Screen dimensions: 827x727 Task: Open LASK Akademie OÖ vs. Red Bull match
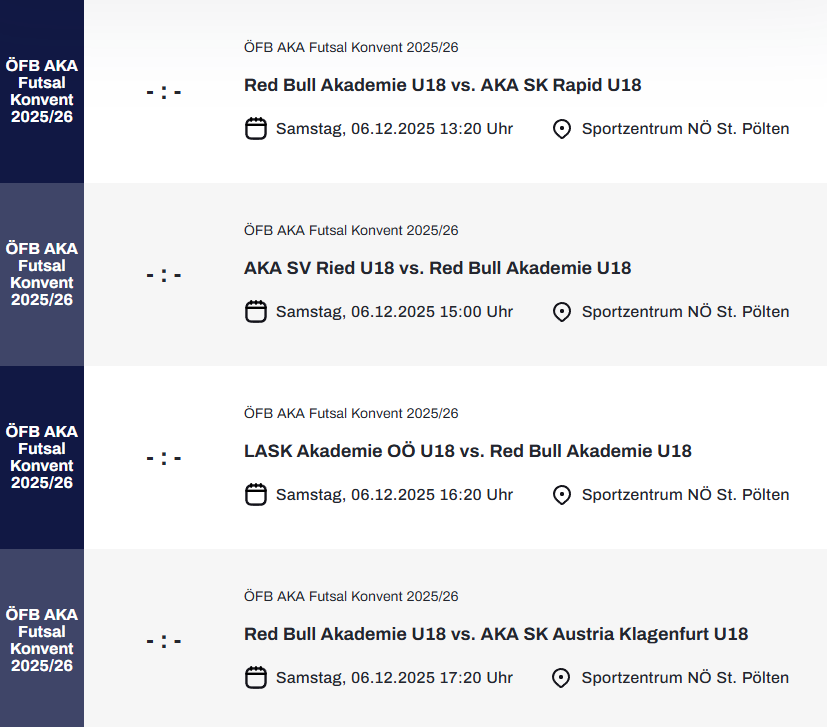[467, 451]
